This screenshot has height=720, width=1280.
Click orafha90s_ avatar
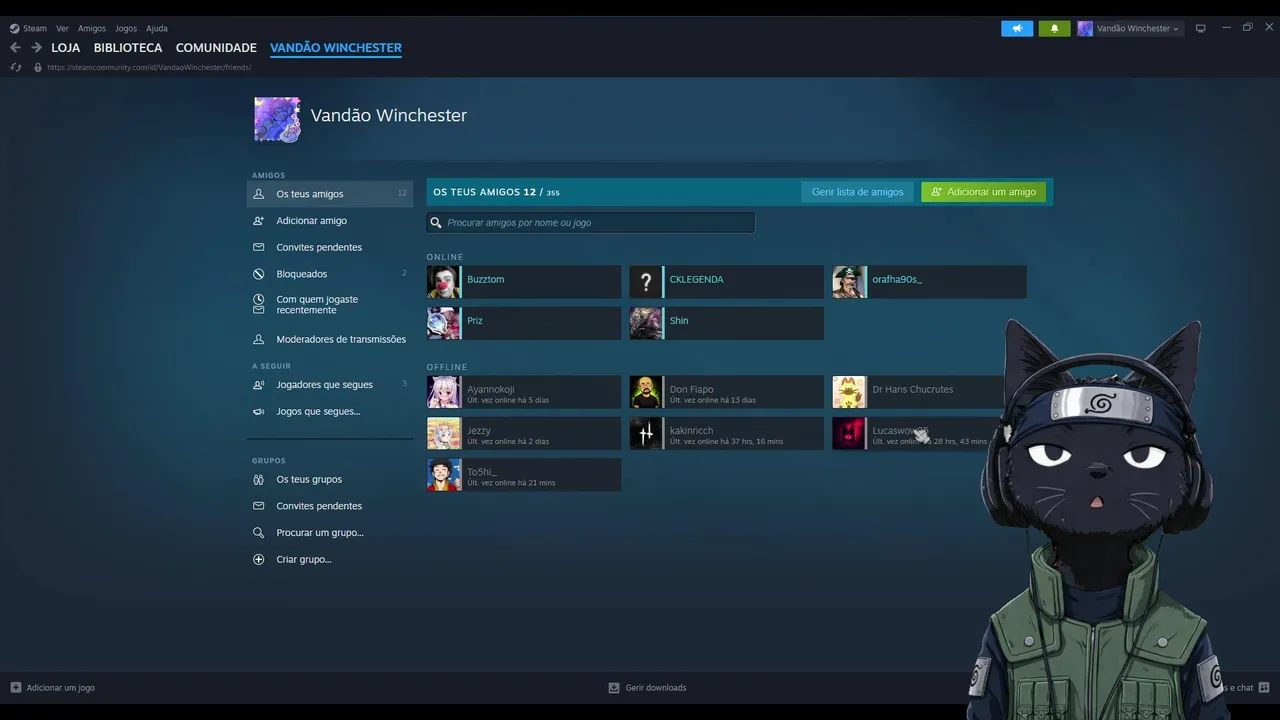click(849, 282)
